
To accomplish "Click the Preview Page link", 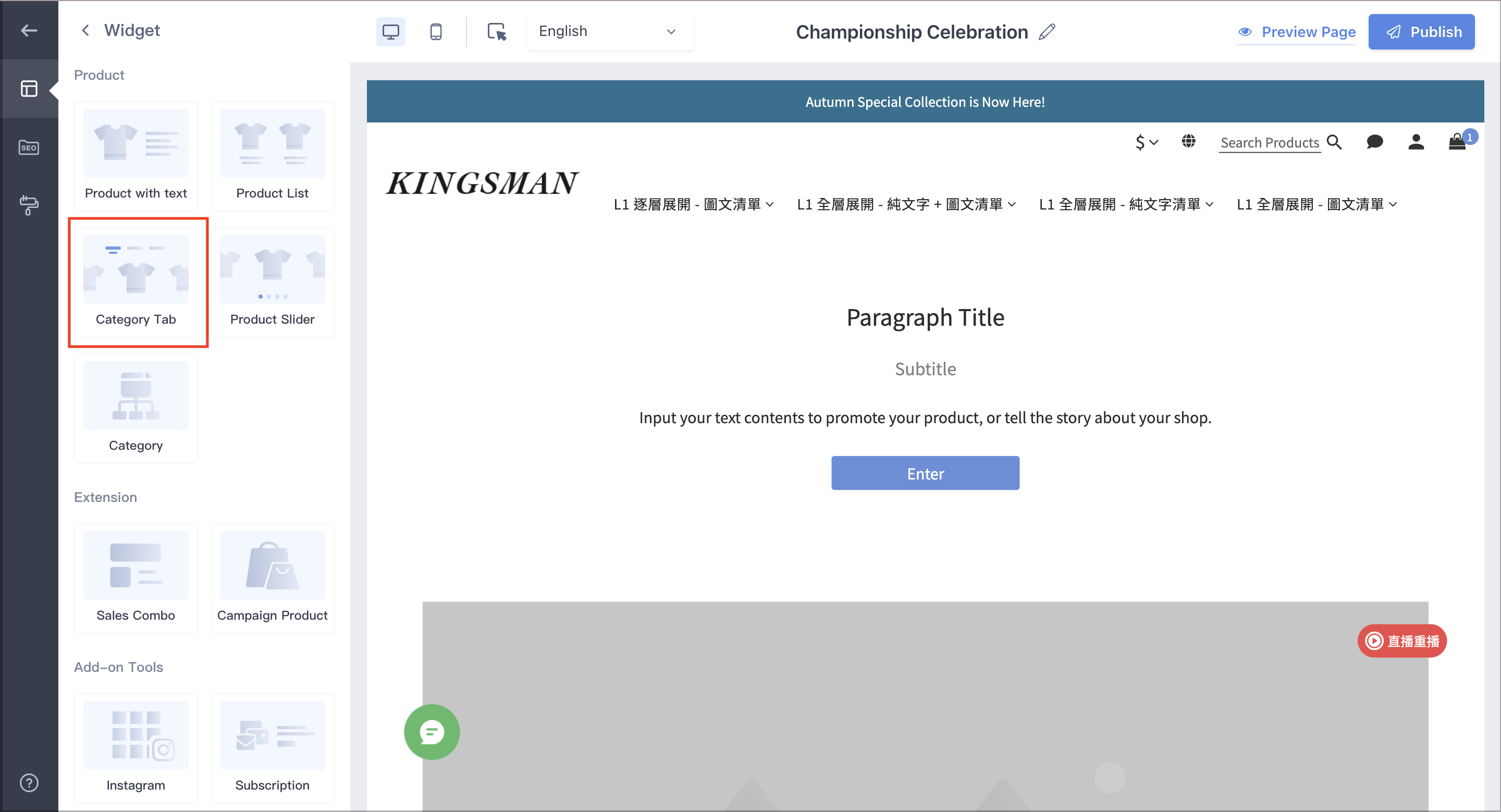I will tap(1297, 32).
